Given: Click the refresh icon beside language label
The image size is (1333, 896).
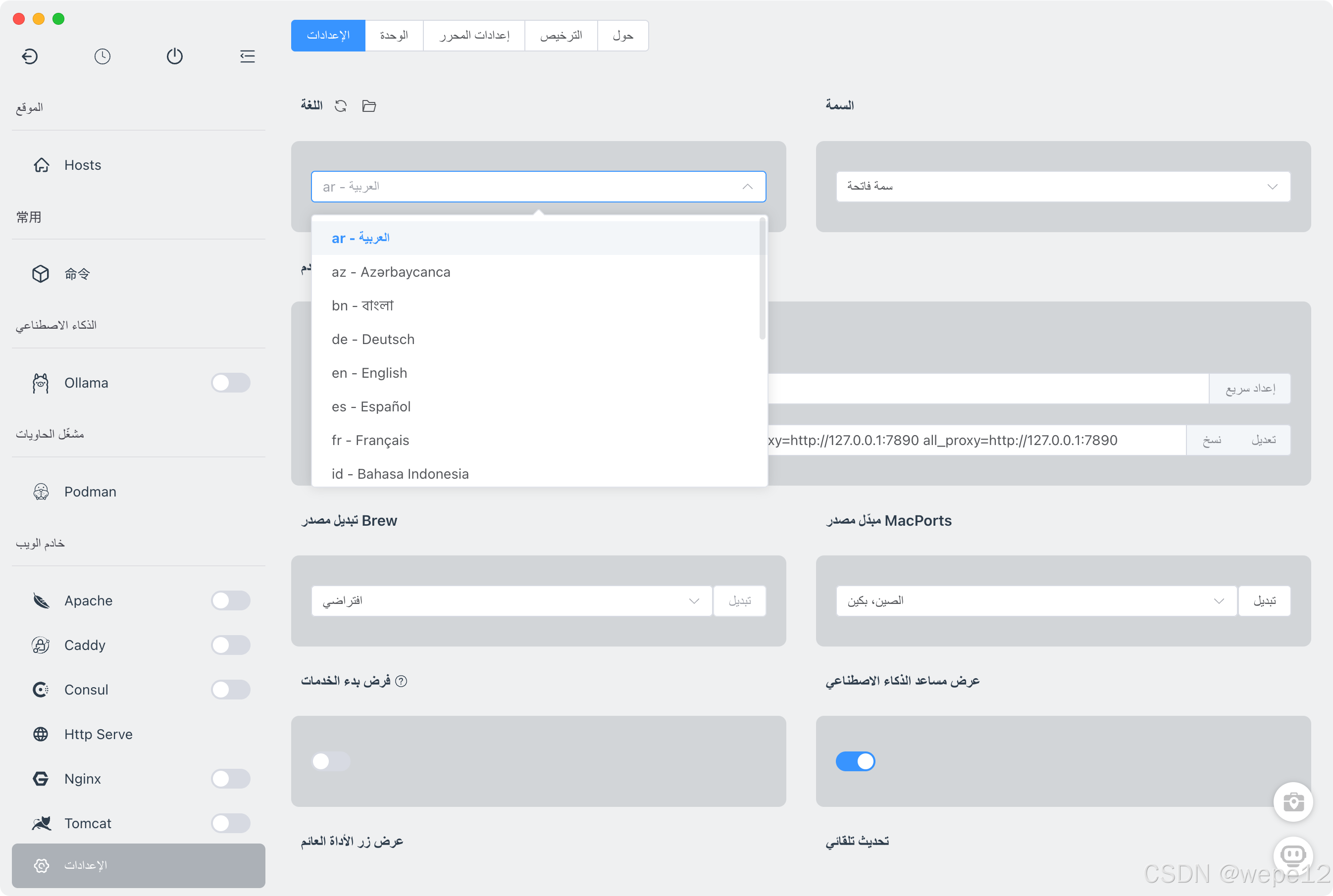Looking at the screenshot, I should point(341,106).
